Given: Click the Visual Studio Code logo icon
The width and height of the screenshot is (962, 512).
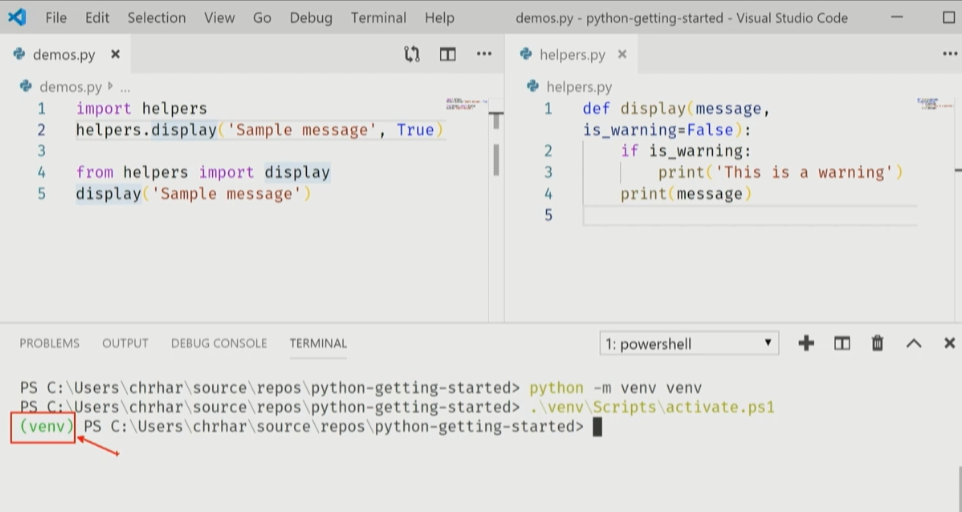Looking at the screenshot, I should point(17,17).
